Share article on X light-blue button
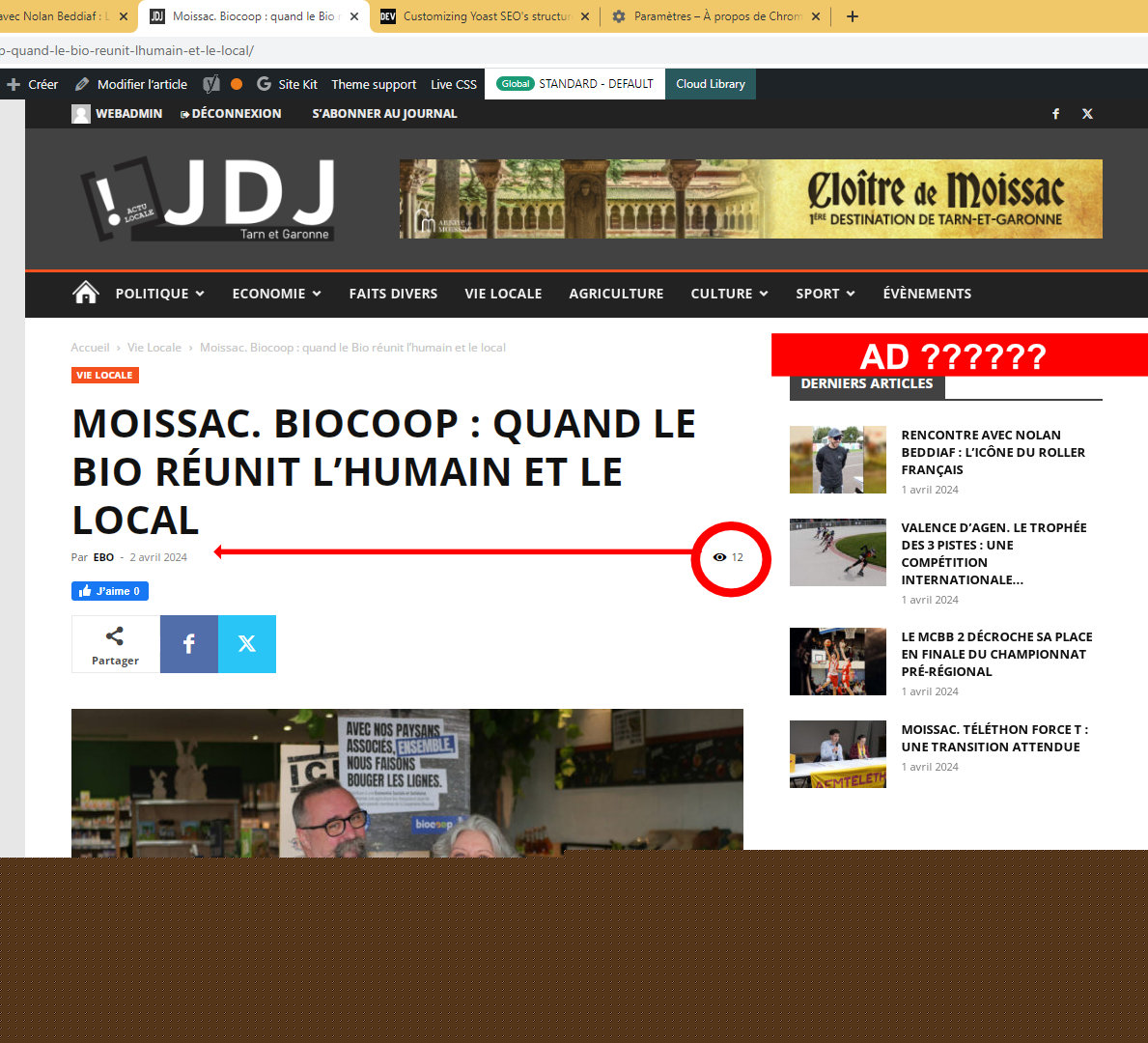1148x1043 pixels. tap(247, 644)
